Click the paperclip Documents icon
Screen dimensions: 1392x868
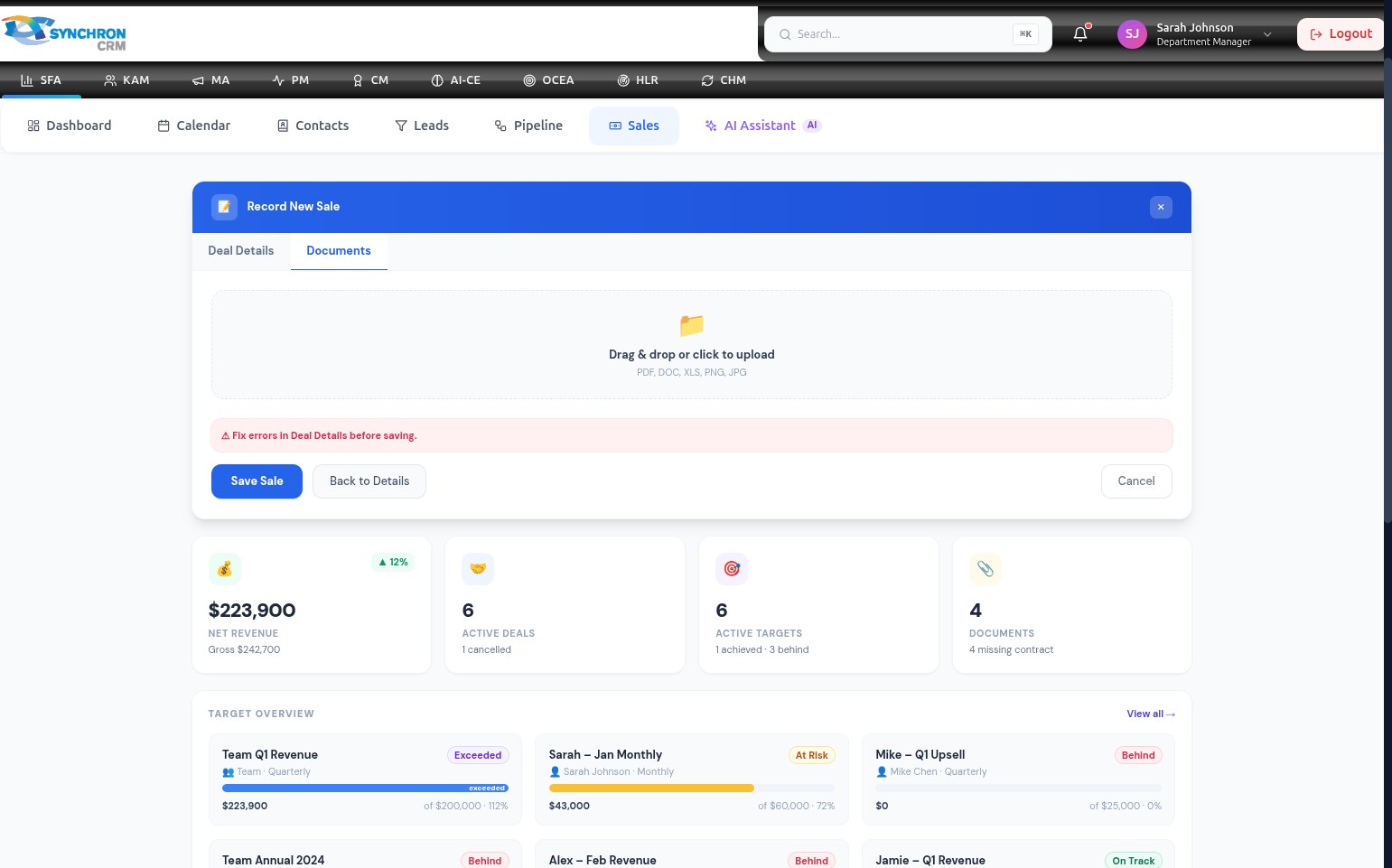click(986, 569)
